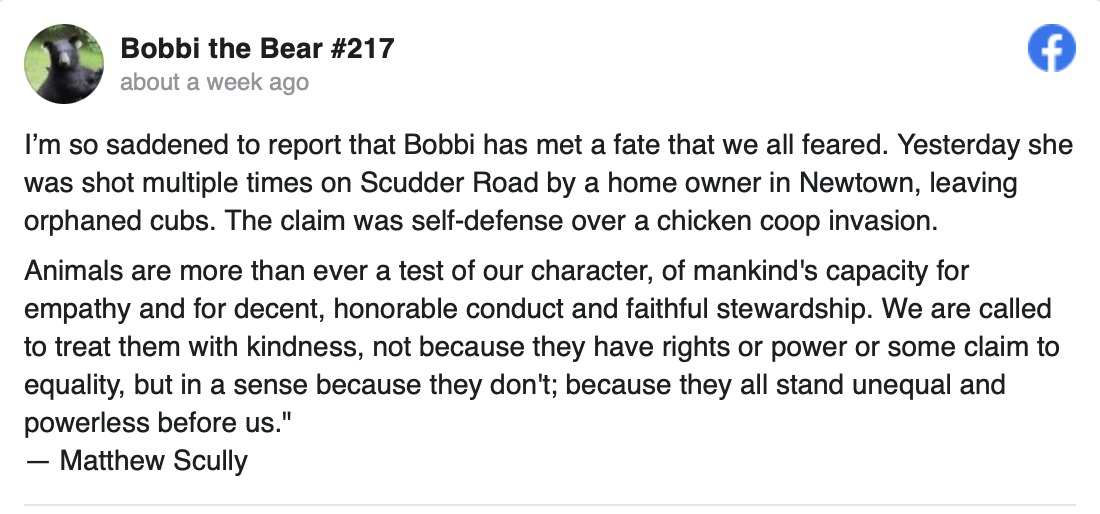Click the paragraph starting 'I'm so saddened'

pyautogui.click(x=549, y=183)
